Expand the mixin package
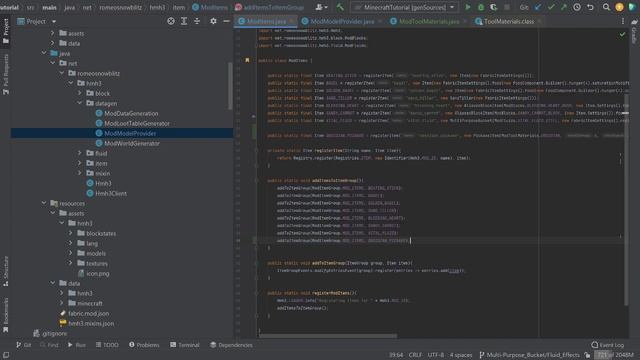640x360 pixels. [80, 173]
